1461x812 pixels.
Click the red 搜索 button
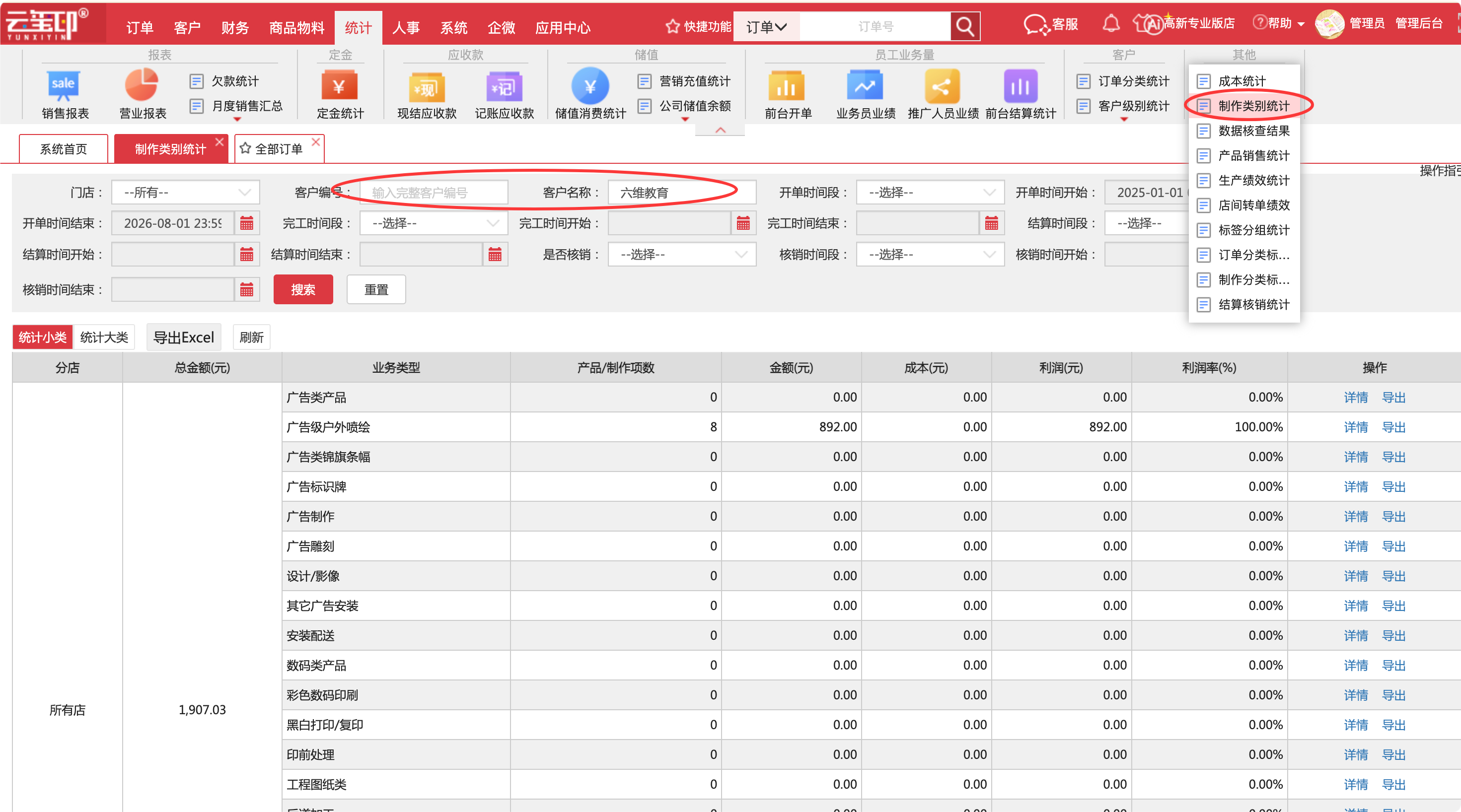point(303,289)
